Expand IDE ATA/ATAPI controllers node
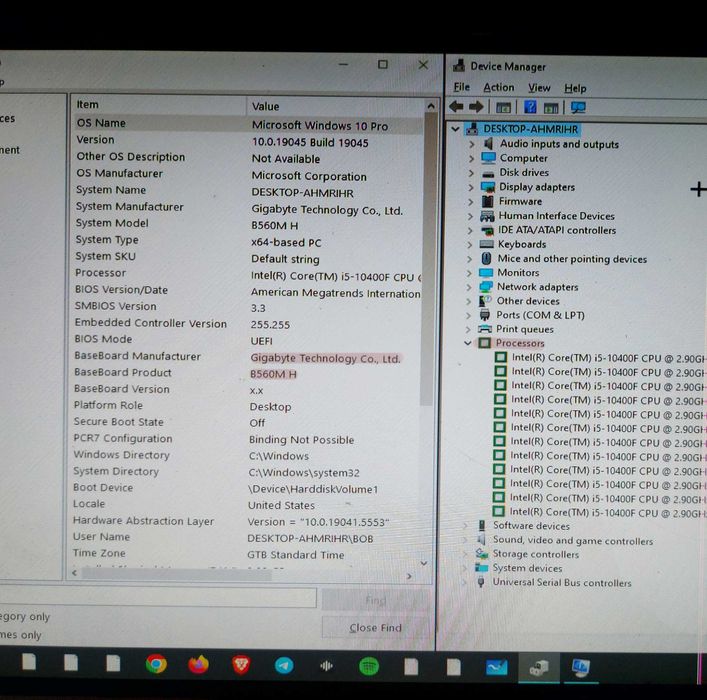Screen dimensions: 707x700 point(470,230)
